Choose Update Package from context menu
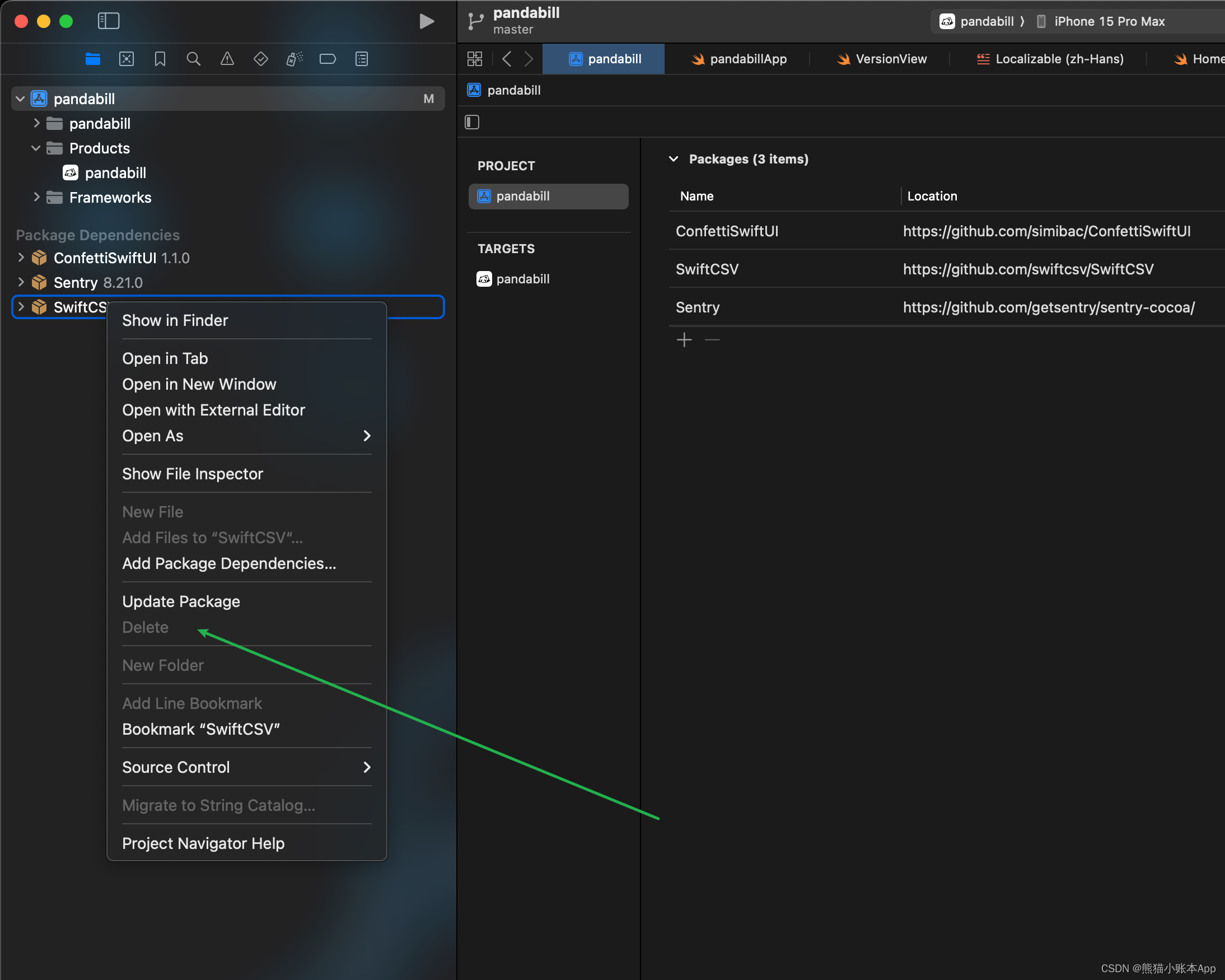This screenshot has width=1225, height=980. click(x=181, y=601)
